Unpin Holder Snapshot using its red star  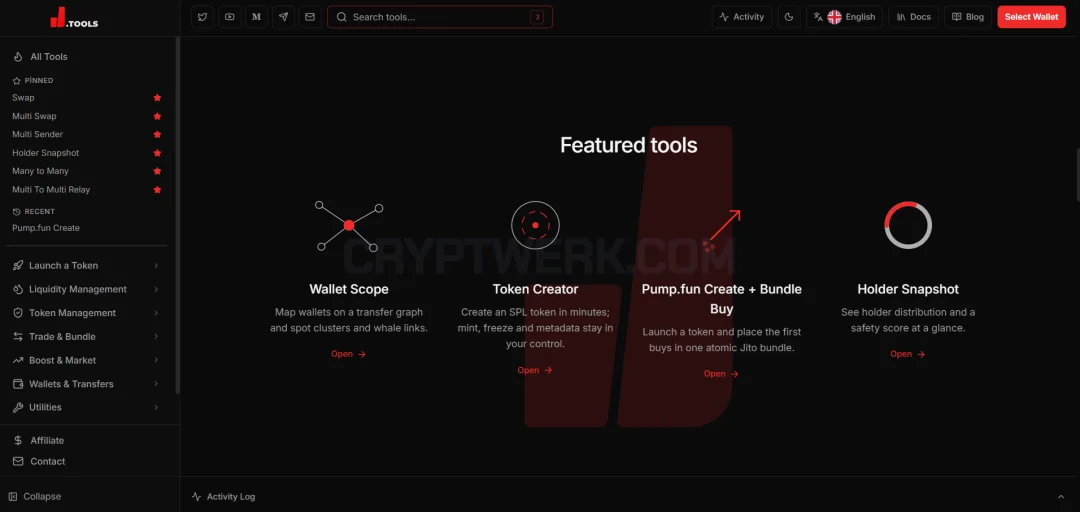click(157, 153)
